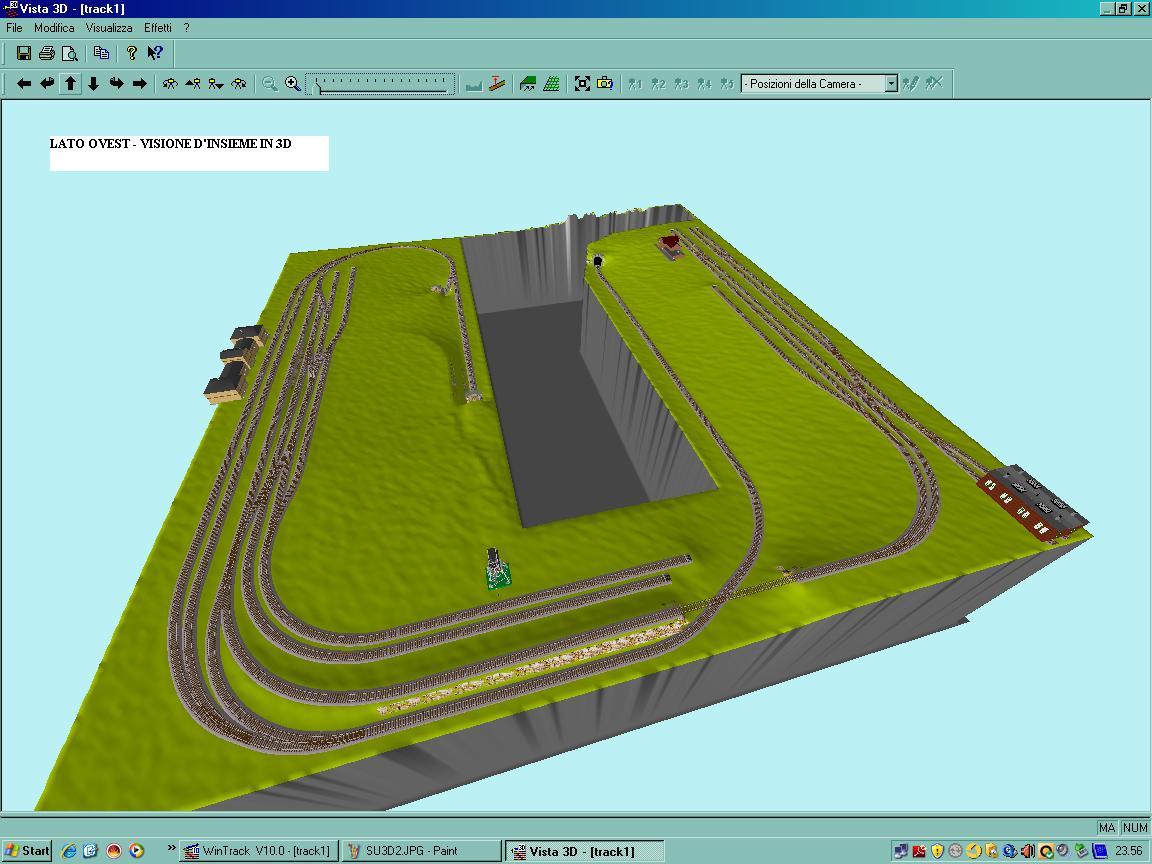Move camera backward with down arrow
This screenshot has width=1152, height=864.
[93, 84]
